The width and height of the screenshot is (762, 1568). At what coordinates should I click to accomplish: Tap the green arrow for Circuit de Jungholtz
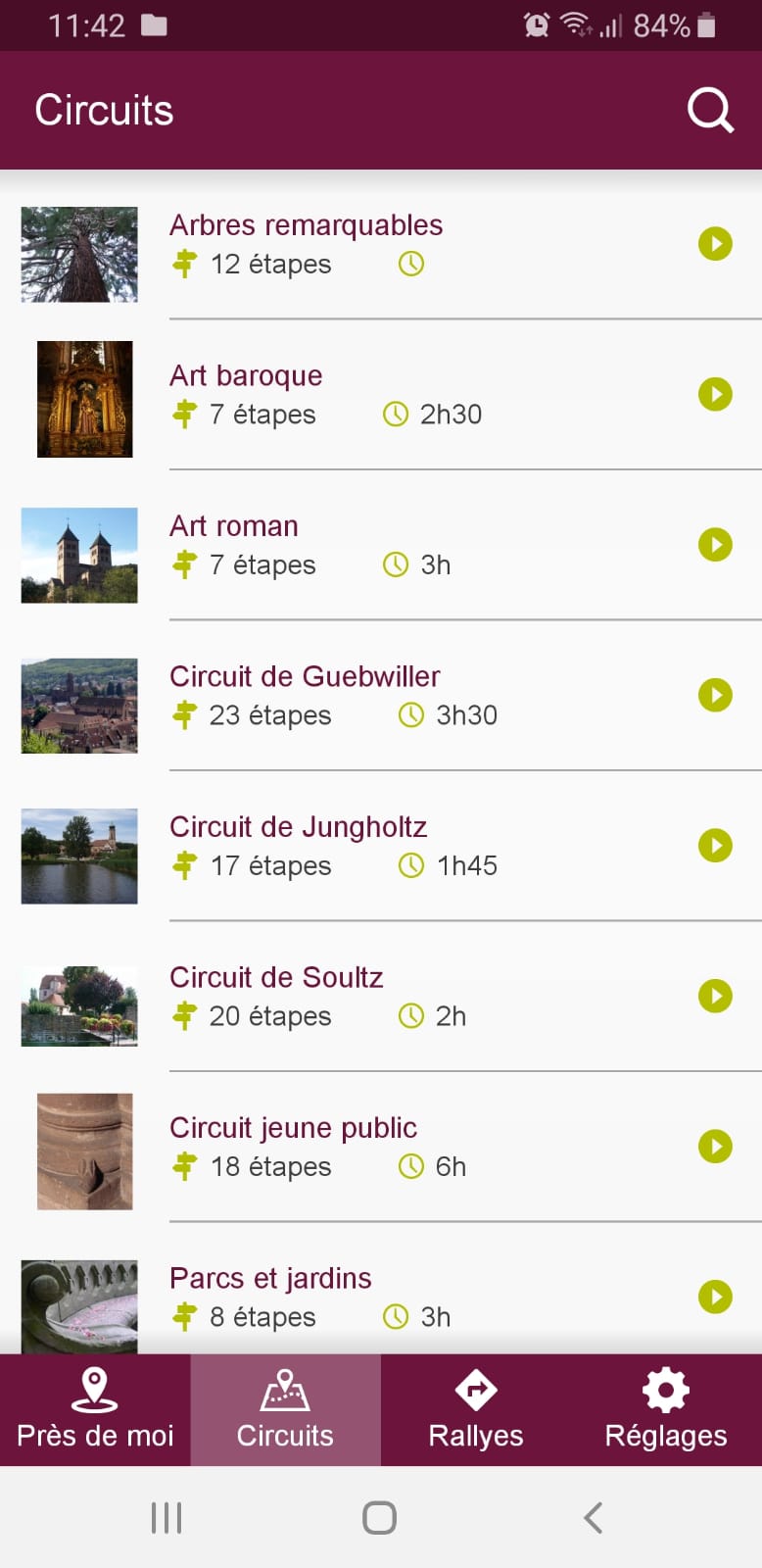(x=715, y=845)
